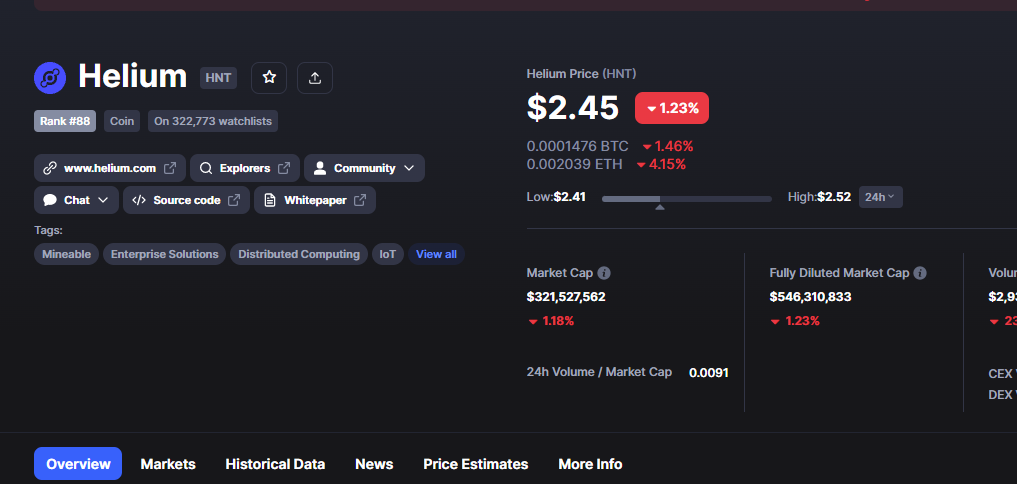Click the Rank #88 badge

click(65, 121)
